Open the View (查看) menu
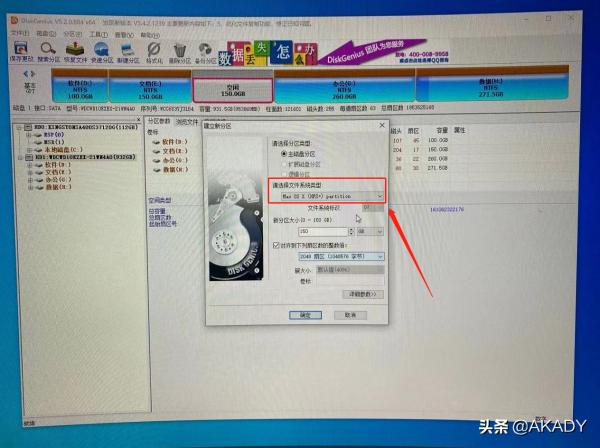This screenshot has width=600, height=448. pyautogui.click(x=124, y=35)
